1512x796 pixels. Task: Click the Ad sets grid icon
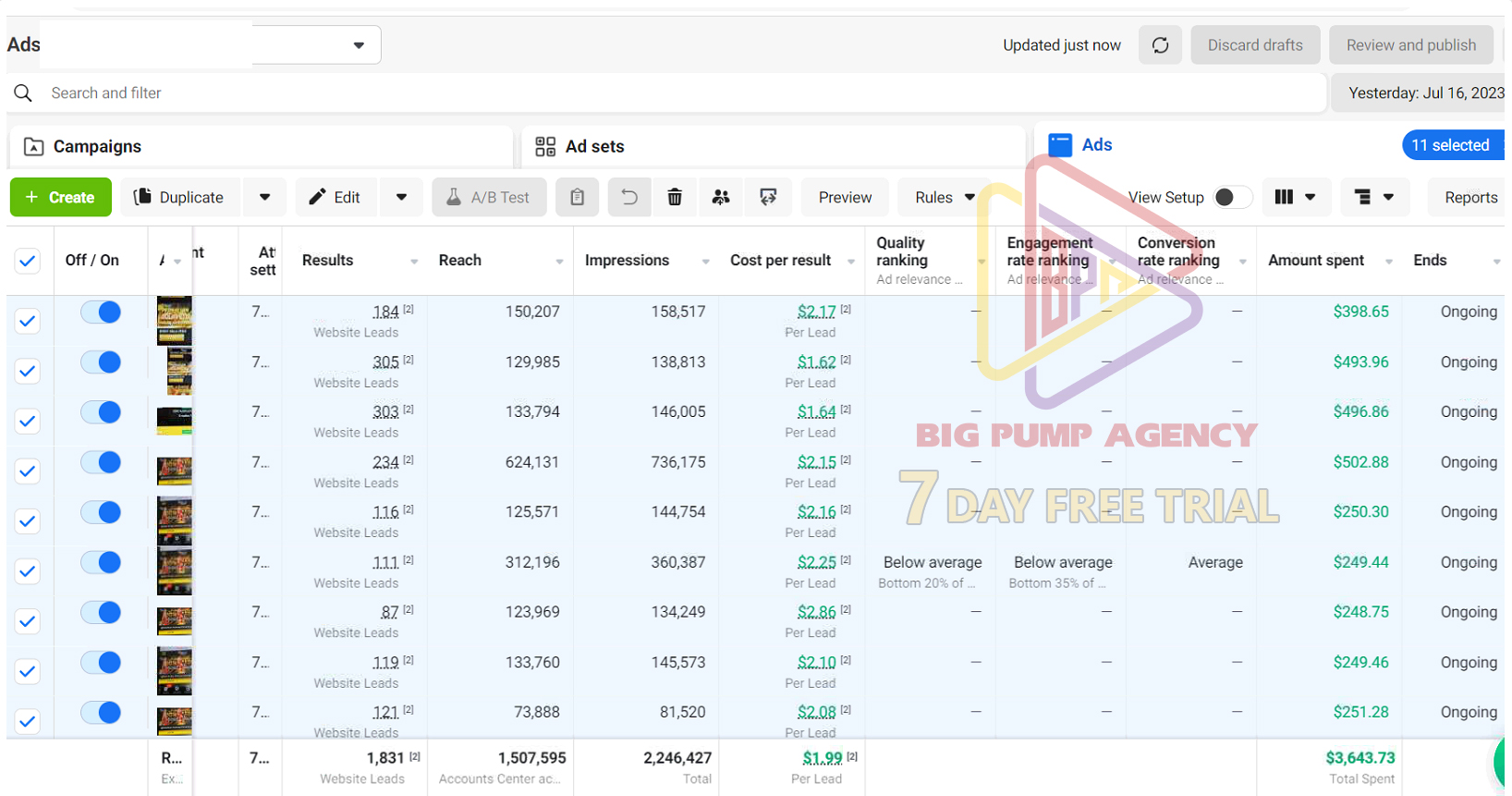(x=545, y=146)
